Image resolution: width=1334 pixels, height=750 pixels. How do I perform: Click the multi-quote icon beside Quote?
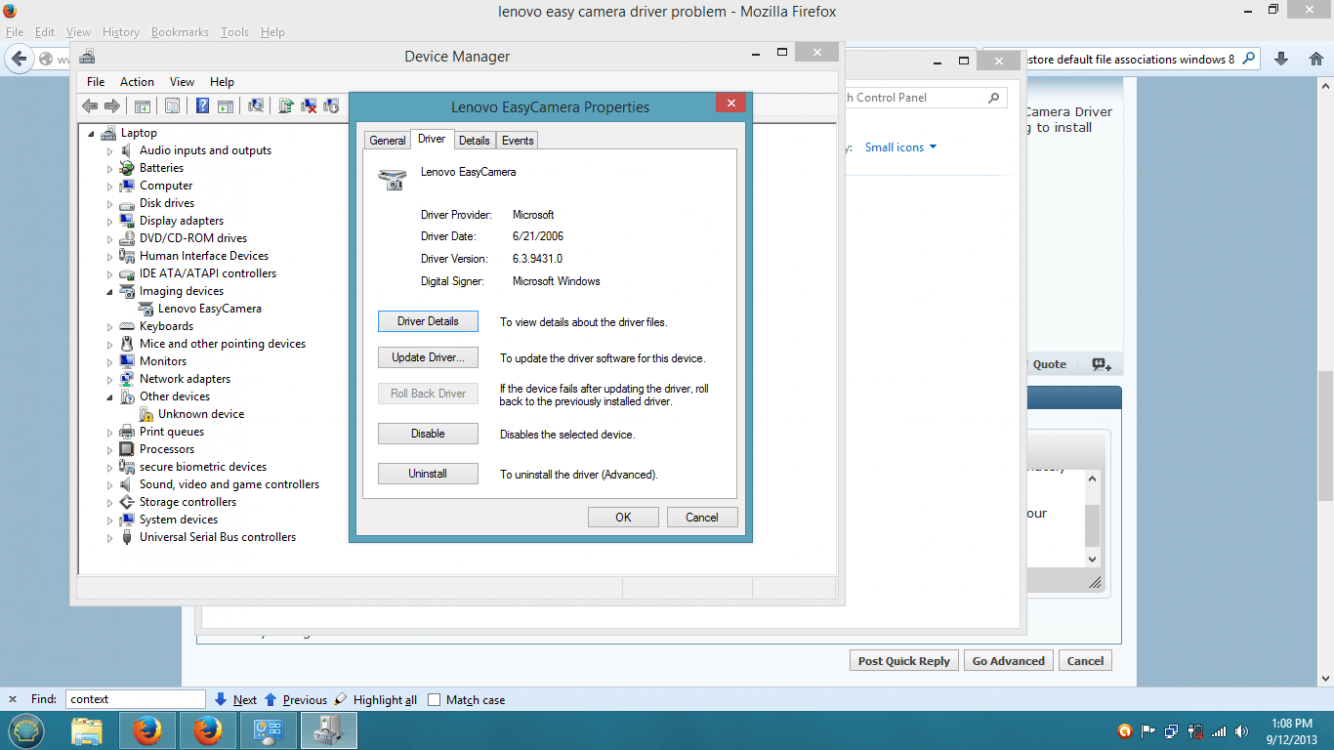click(1101, 365)
